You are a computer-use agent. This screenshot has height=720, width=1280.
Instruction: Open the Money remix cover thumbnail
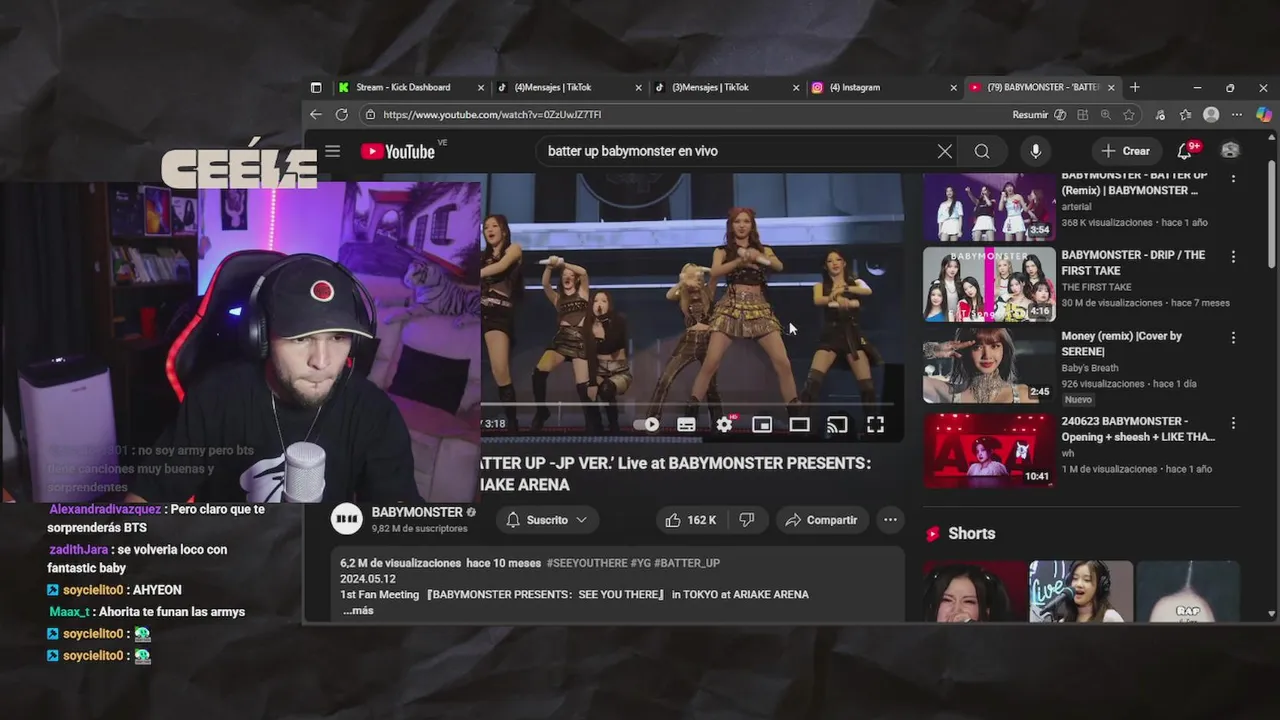(x=989, y=366)
